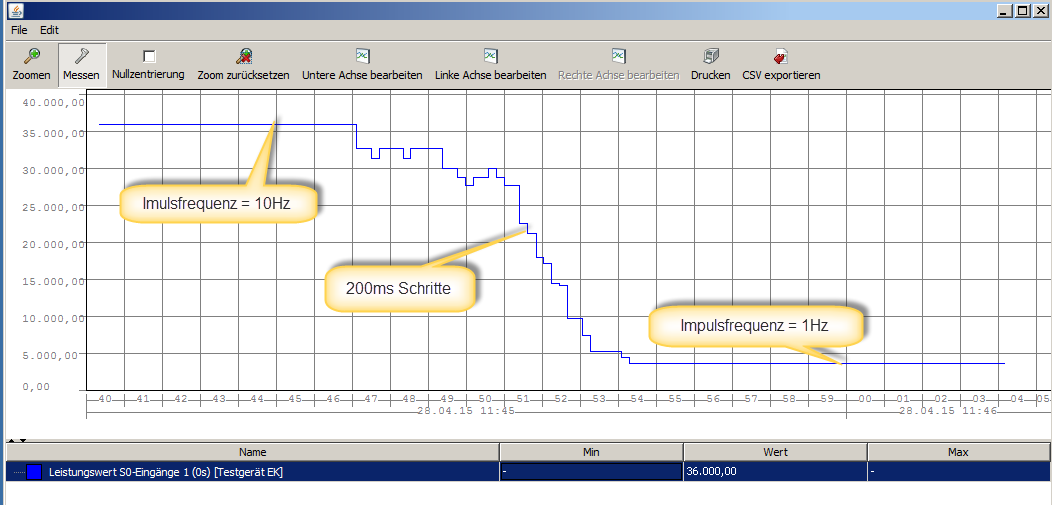Click the blue color swatch of Leistungswert series
Screen dimensions: 1052x505
[34, 472]
